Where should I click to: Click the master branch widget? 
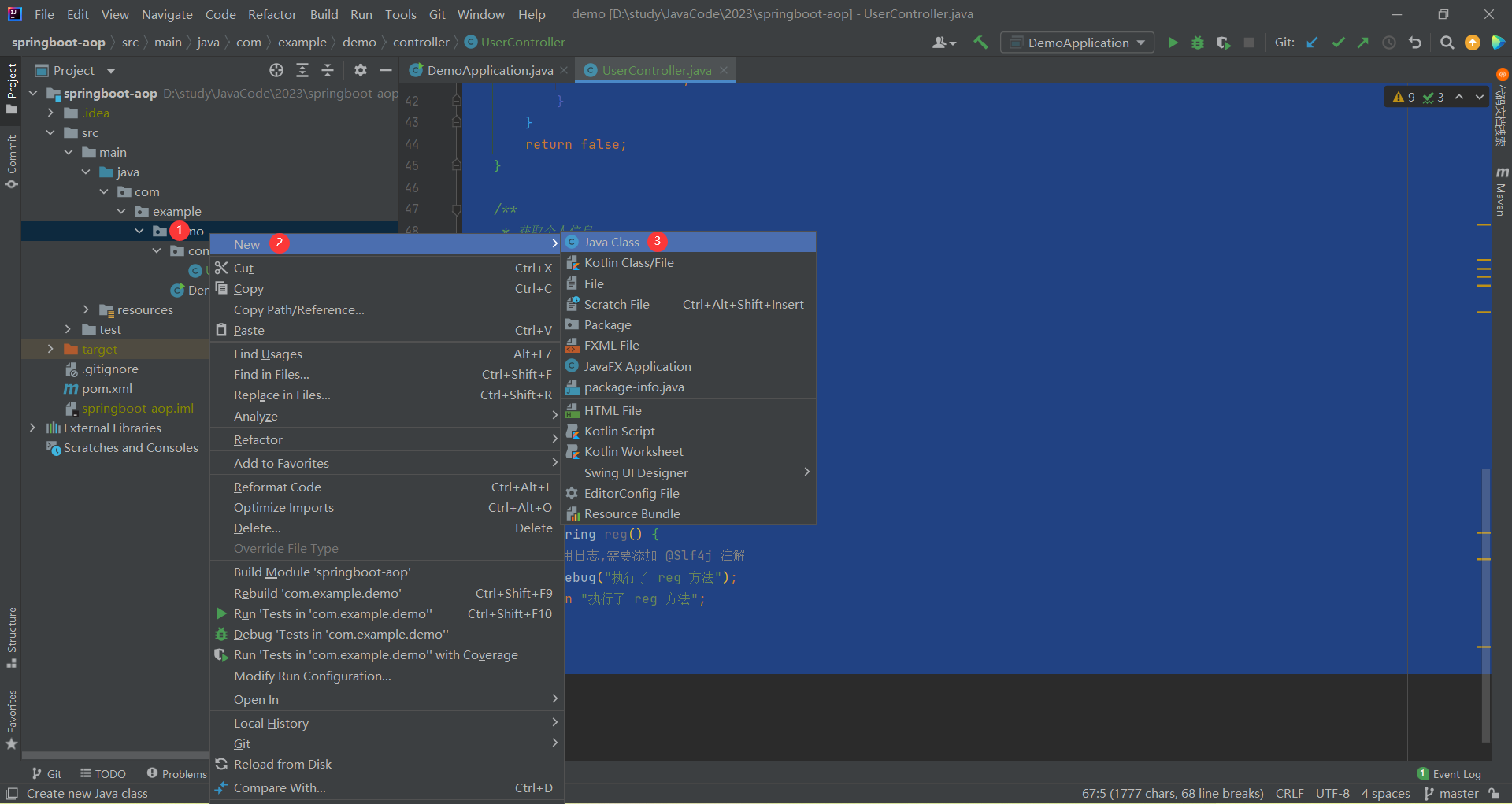tap(1451, 794)
